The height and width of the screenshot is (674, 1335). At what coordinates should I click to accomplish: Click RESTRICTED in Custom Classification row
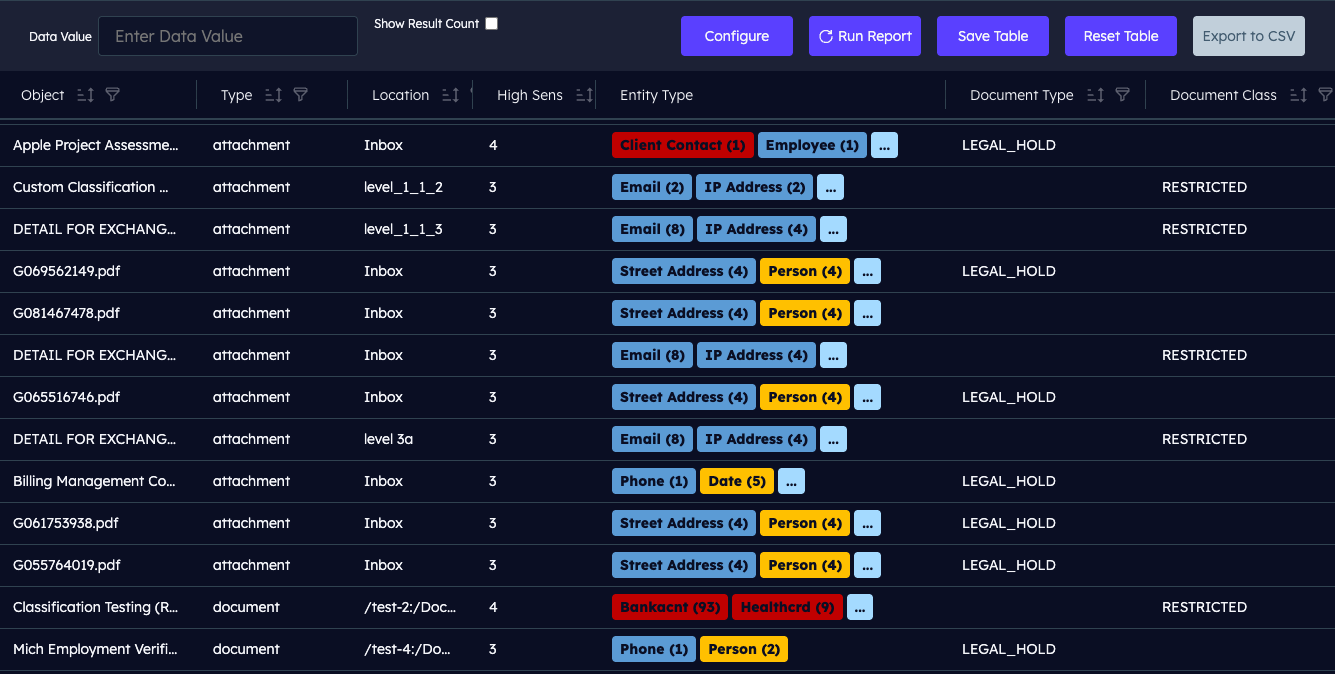(x=1204, y=187)
